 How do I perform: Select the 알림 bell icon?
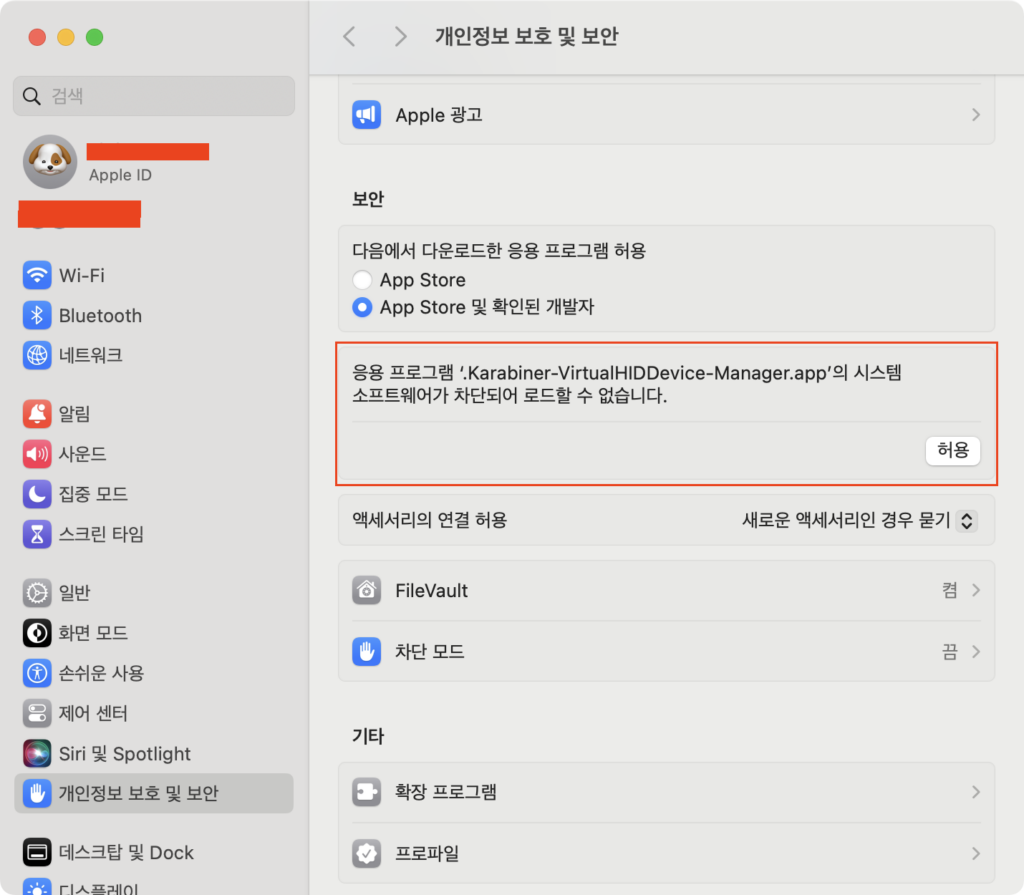click(x=37, y=414)
